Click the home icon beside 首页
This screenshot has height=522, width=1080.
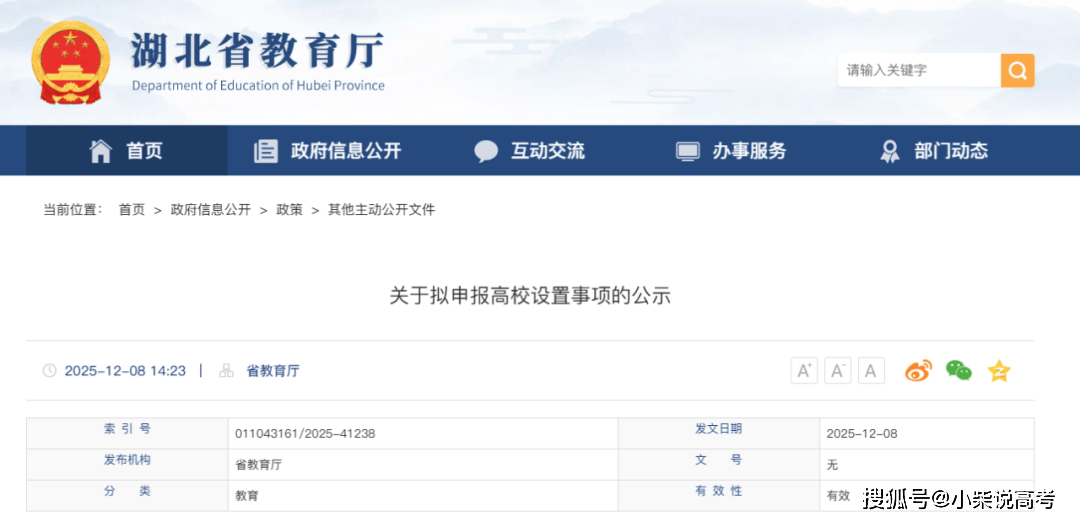(x=101, y=151)
